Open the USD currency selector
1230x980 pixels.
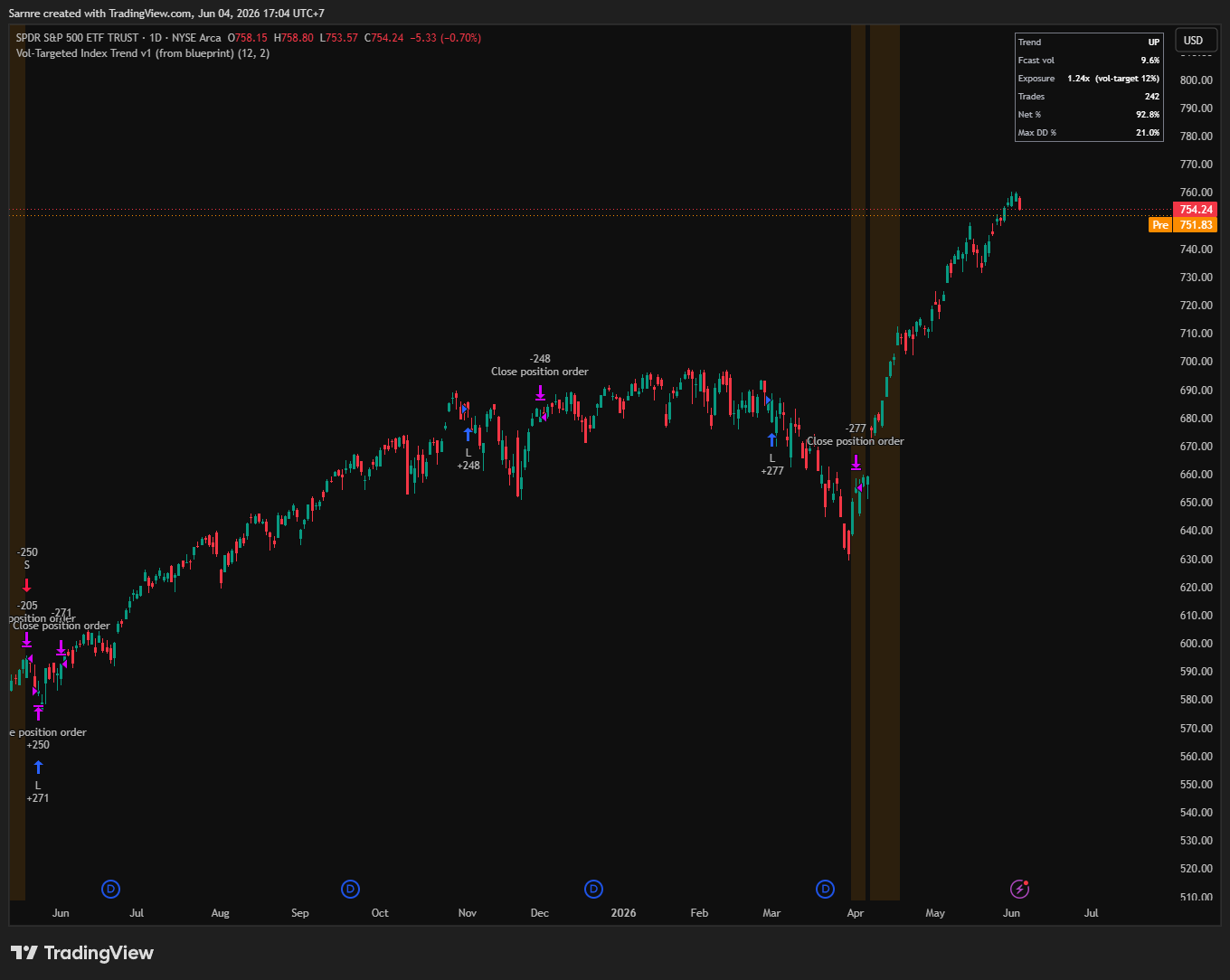click(x=1194, y=40)
